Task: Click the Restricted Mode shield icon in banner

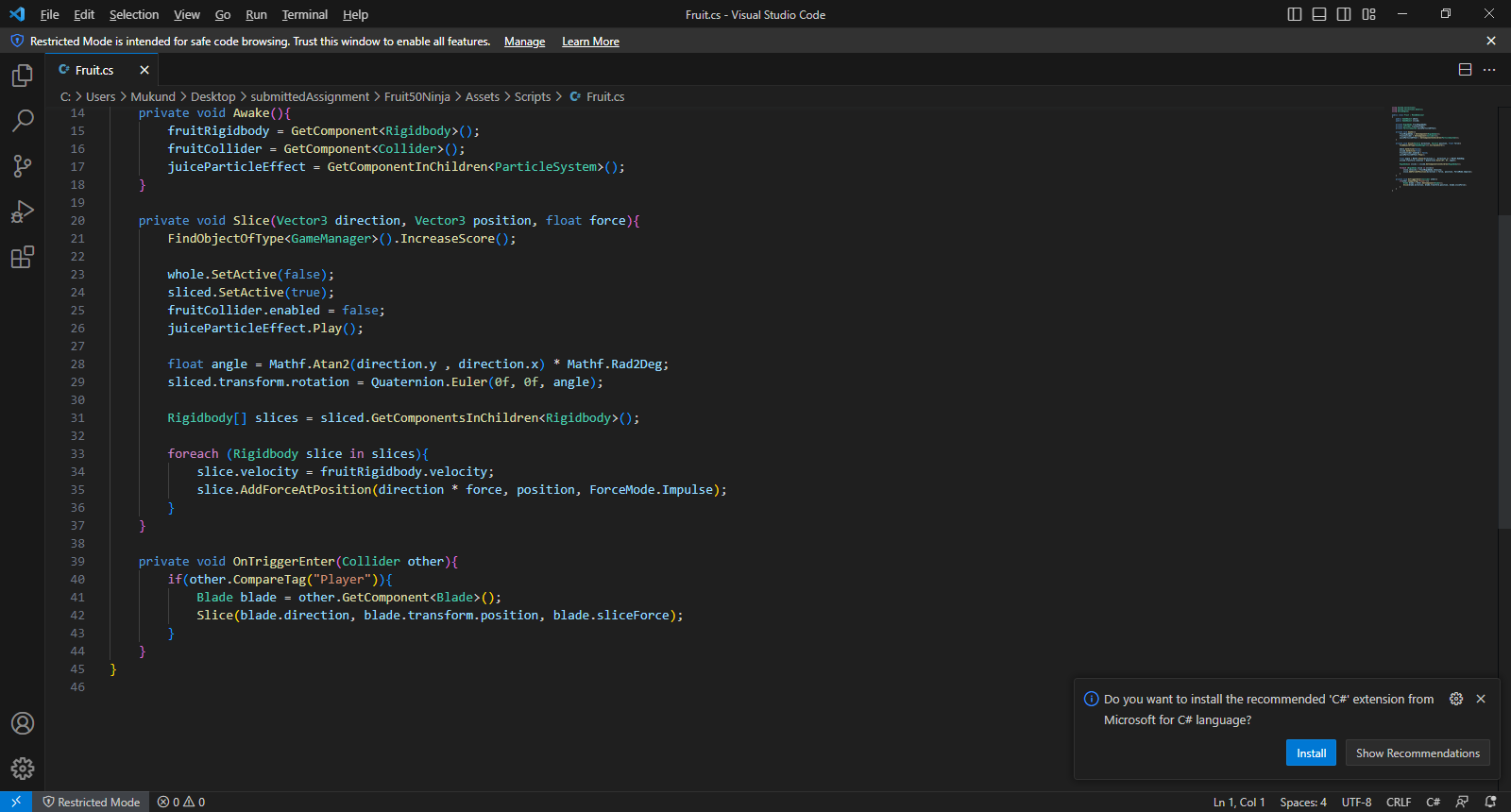Action: click(x=17, y=41)
